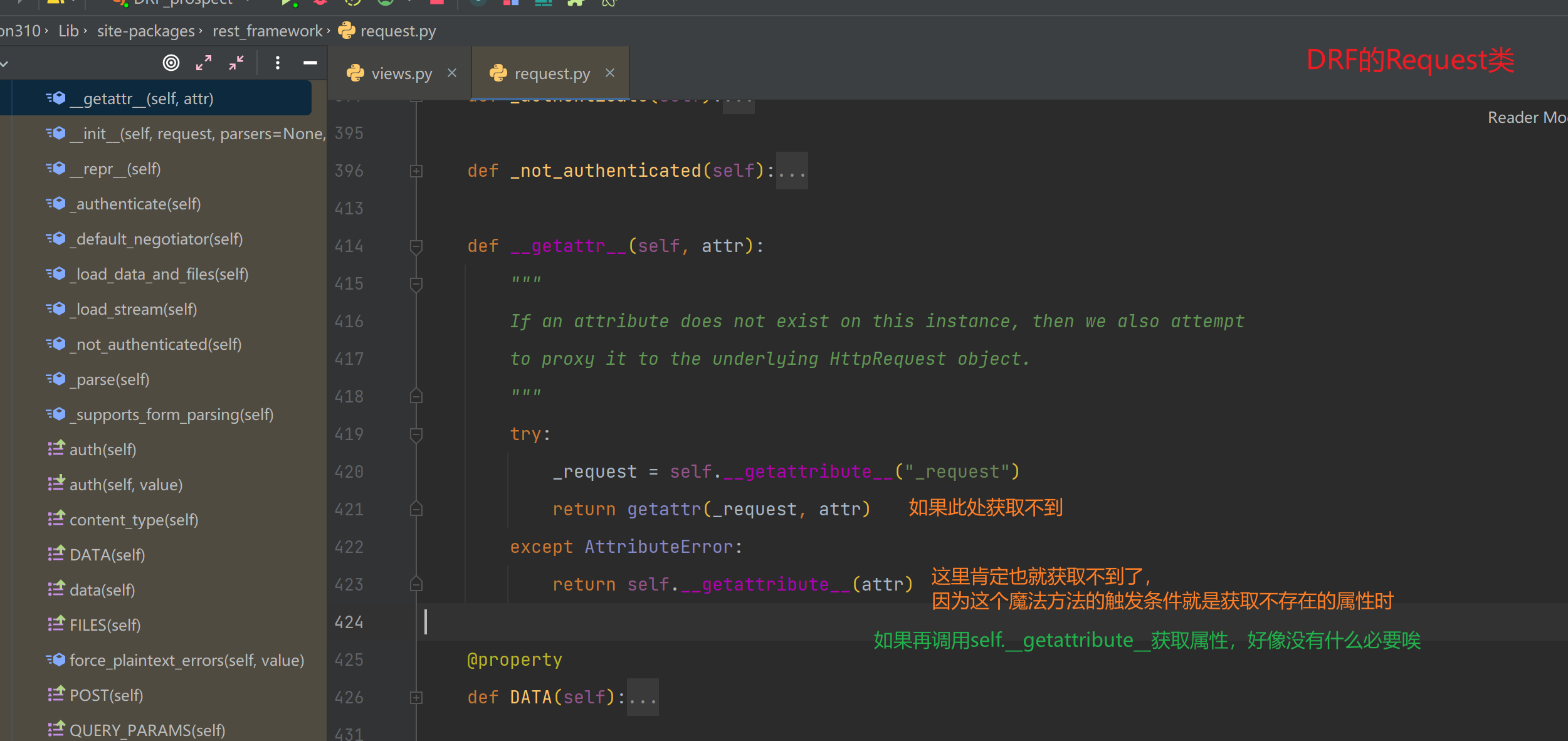Open the site-packages breadcrumb folder
This screenshot has height=741, width=1568.
[x=145, y=31]
